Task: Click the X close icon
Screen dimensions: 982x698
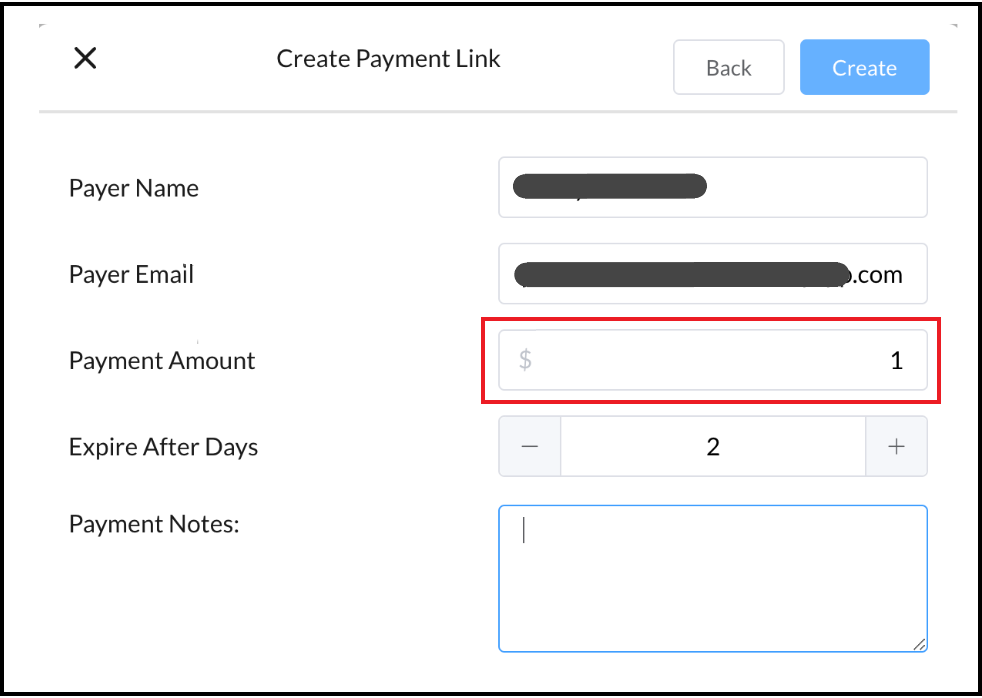Action: click(x=85, y=57)
